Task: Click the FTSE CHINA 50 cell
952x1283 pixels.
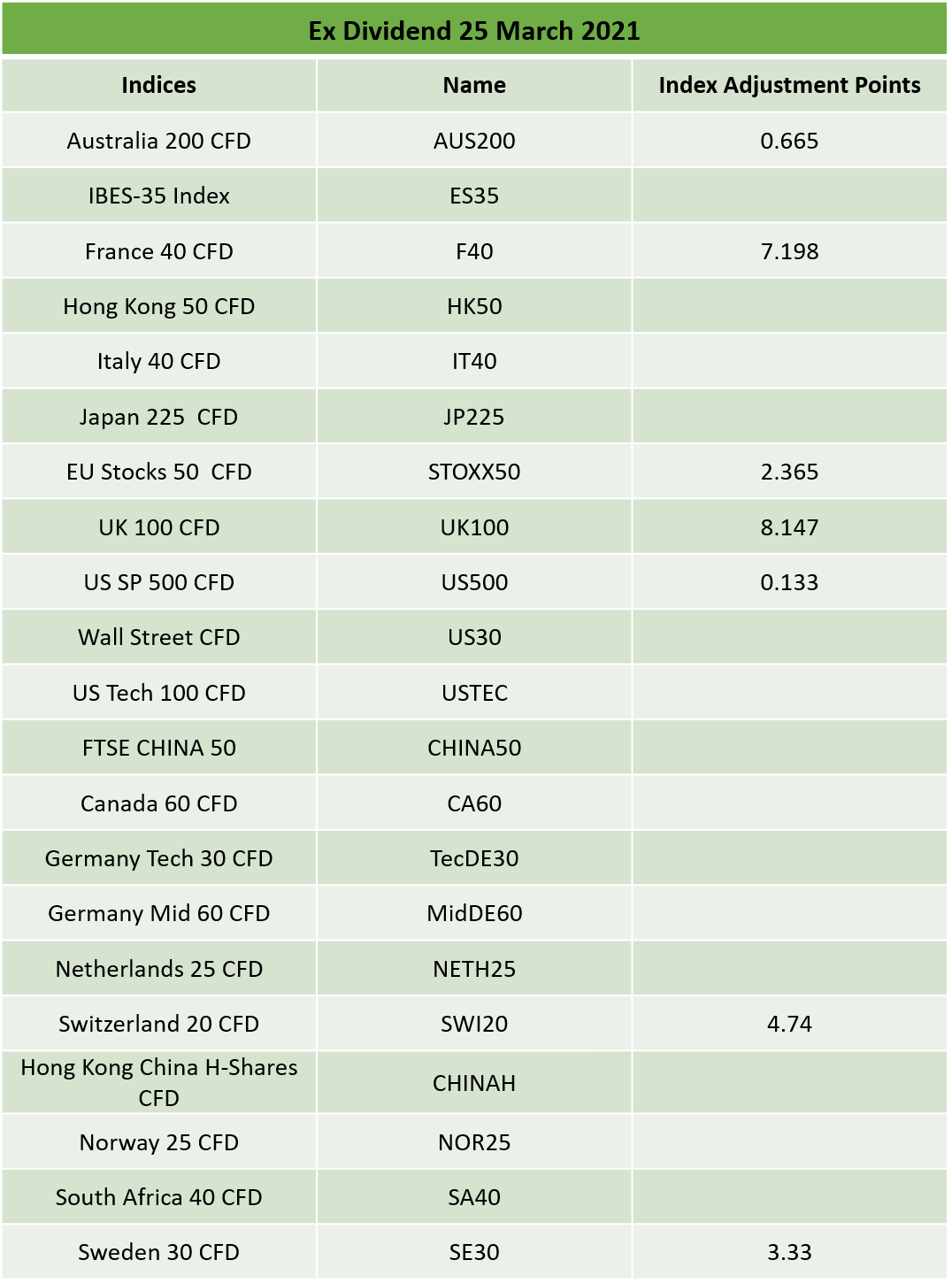Action: [159, 748]
